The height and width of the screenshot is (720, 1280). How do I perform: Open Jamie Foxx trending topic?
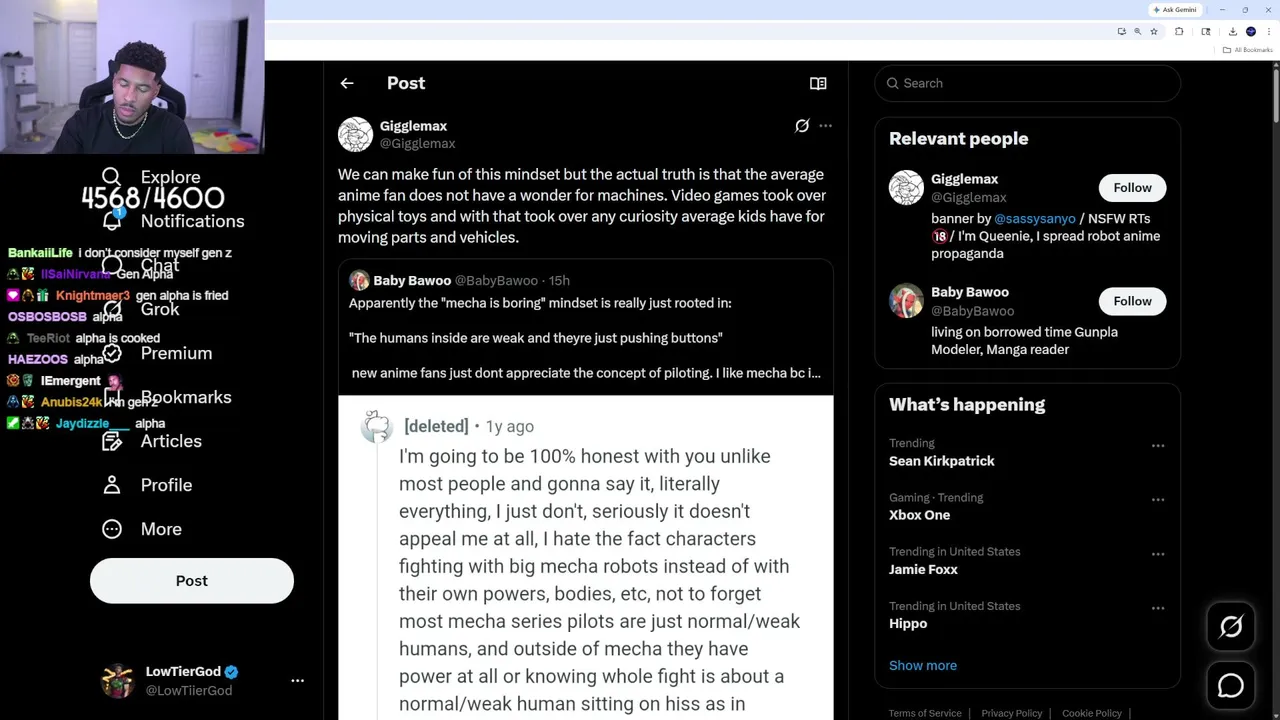[x=923, y=569]
